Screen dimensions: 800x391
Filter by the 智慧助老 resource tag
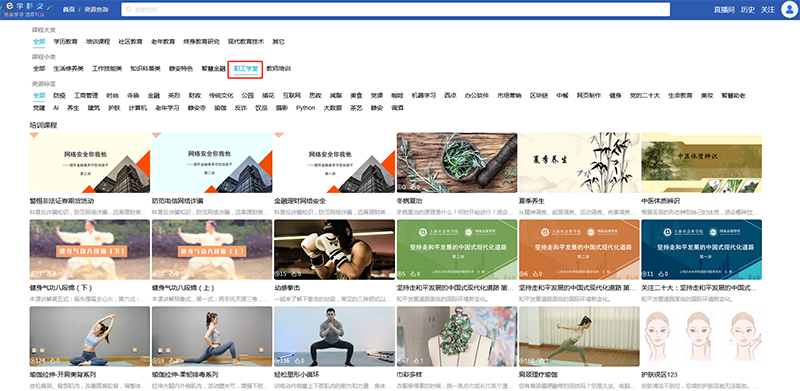[x=733, y=95]
